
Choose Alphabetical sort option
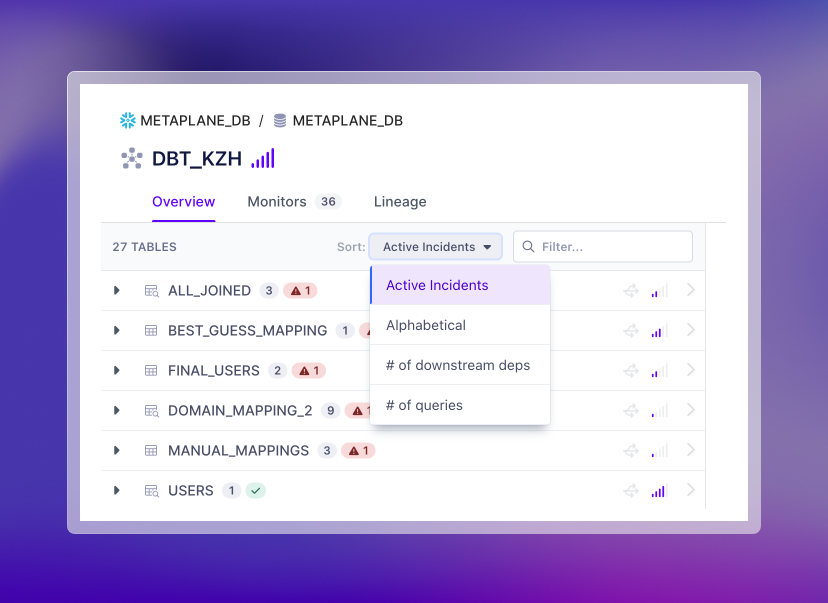coord(460,325)
